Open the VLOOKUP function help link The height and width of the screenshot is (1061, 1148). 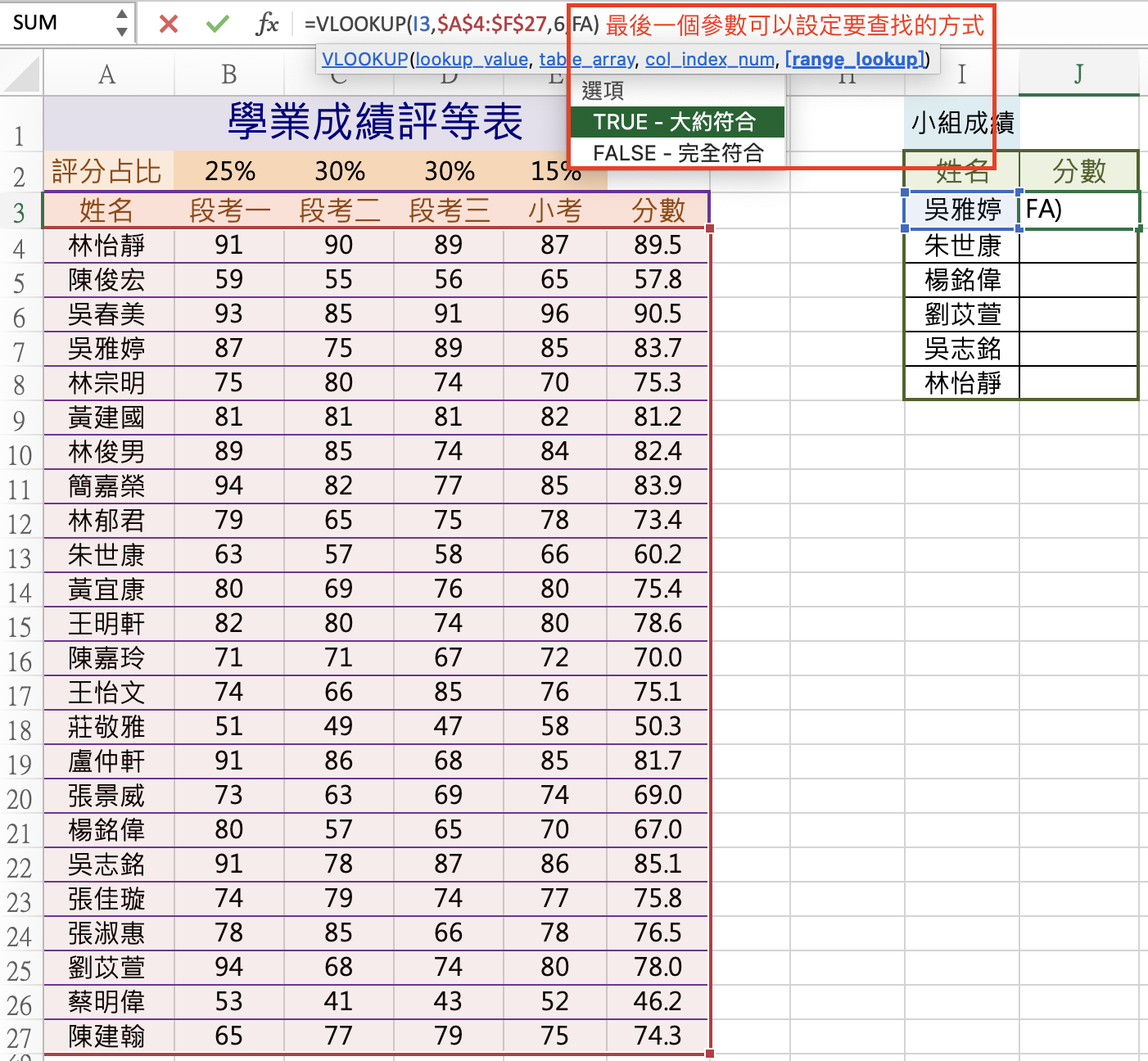364,59
